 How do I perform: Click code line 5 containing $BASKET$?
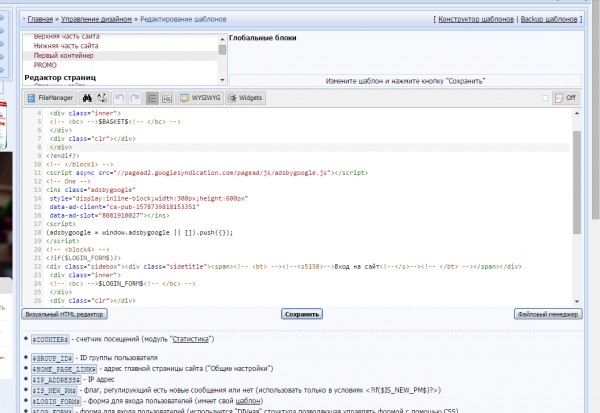[x=115, y=122]
